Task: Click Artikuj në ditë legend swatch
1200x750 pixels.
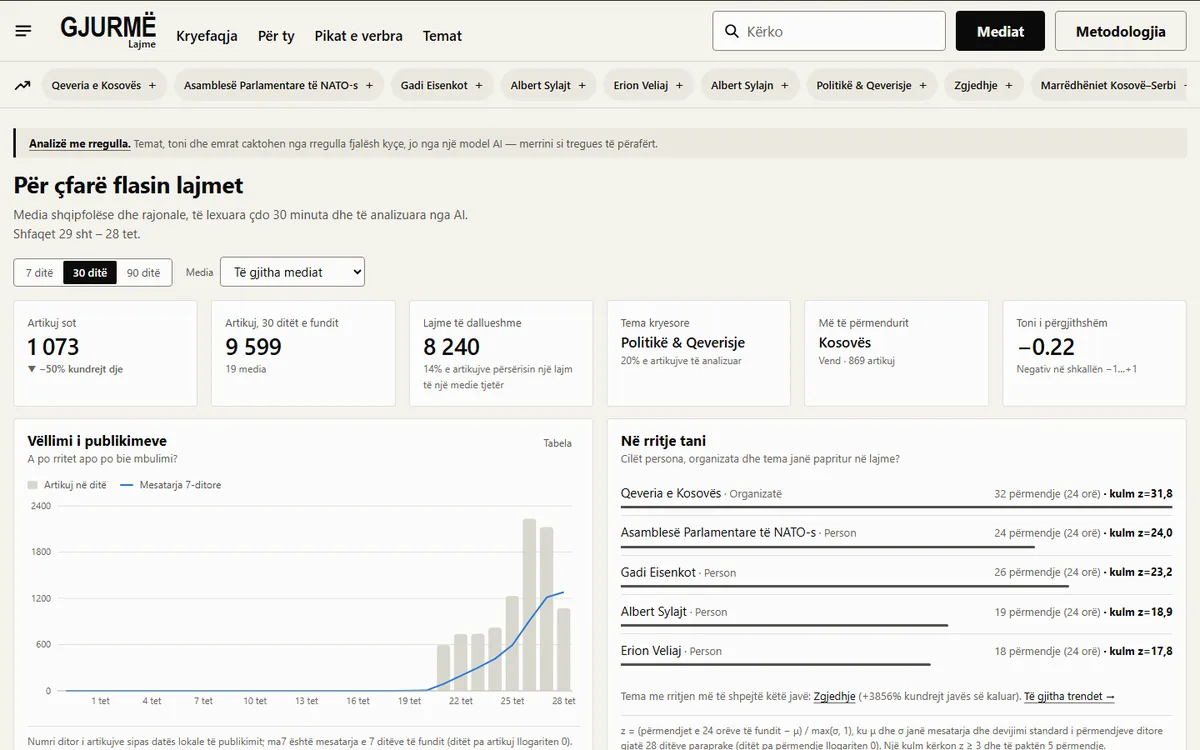Action: pyautogui.click(x=33, y=485)
